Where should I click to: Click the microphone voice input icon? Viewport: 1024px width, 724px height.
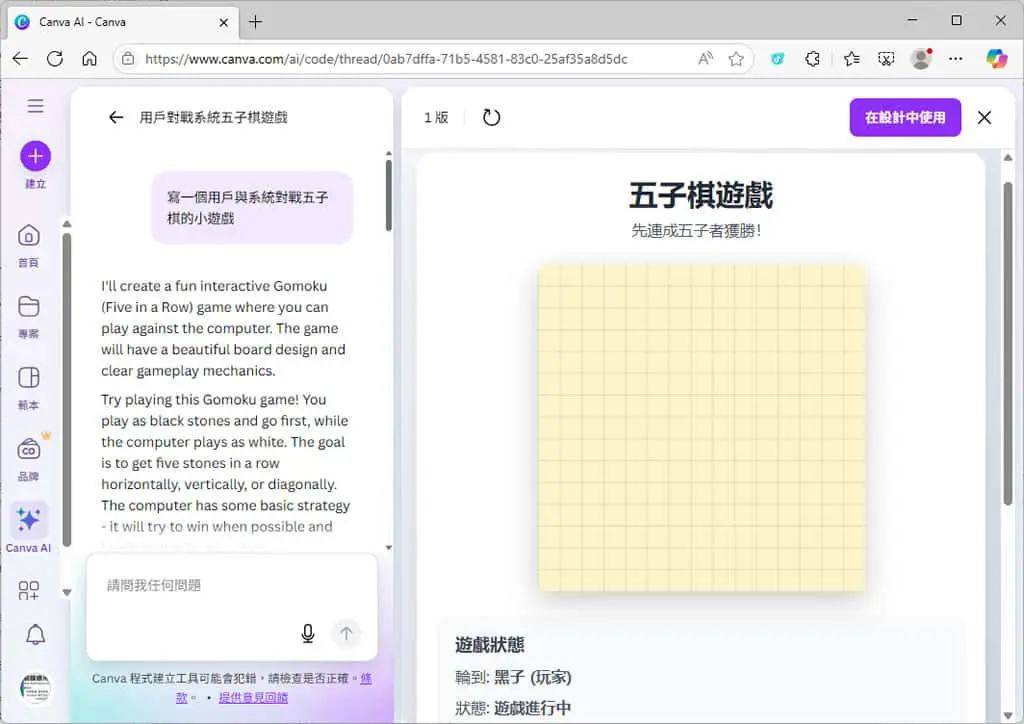point(308,633)
